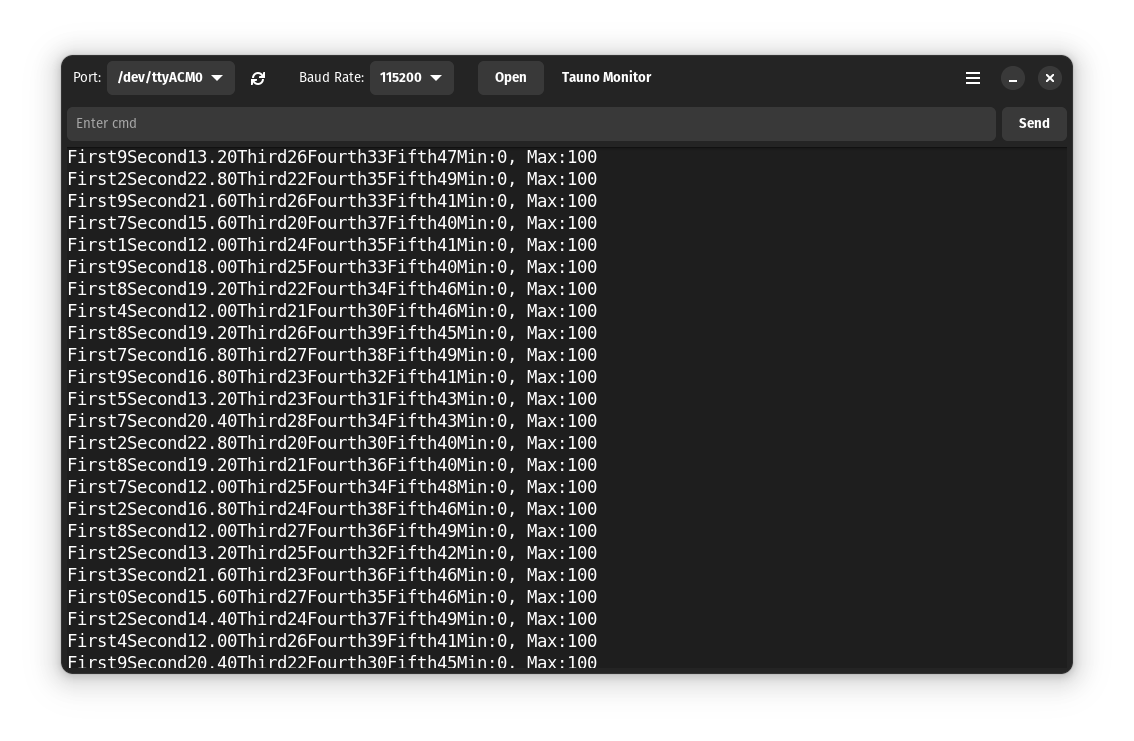Click the Port: label

tap(87, 78)
